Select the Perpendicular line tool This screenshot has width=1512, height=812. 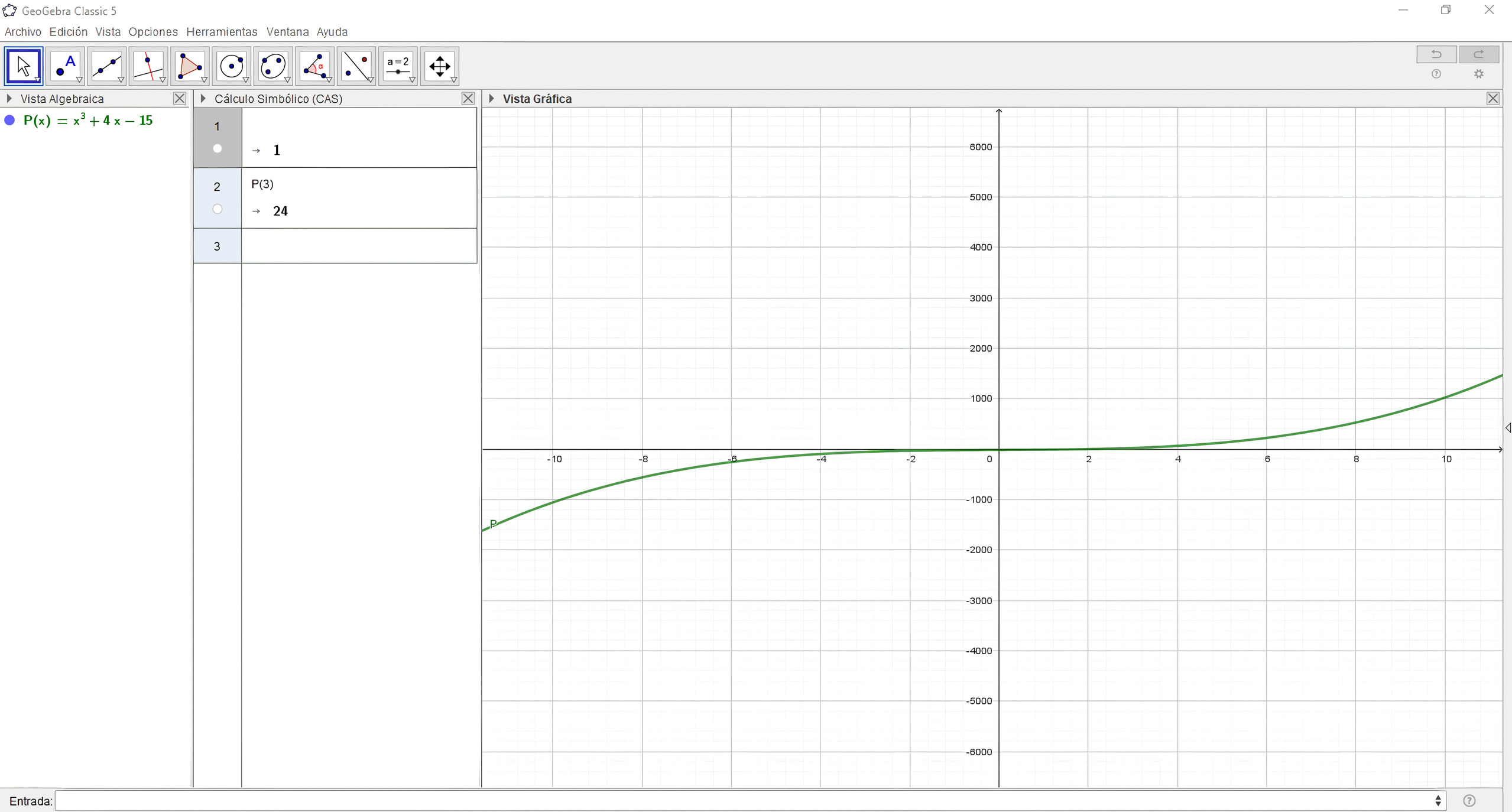coord(148,66)
